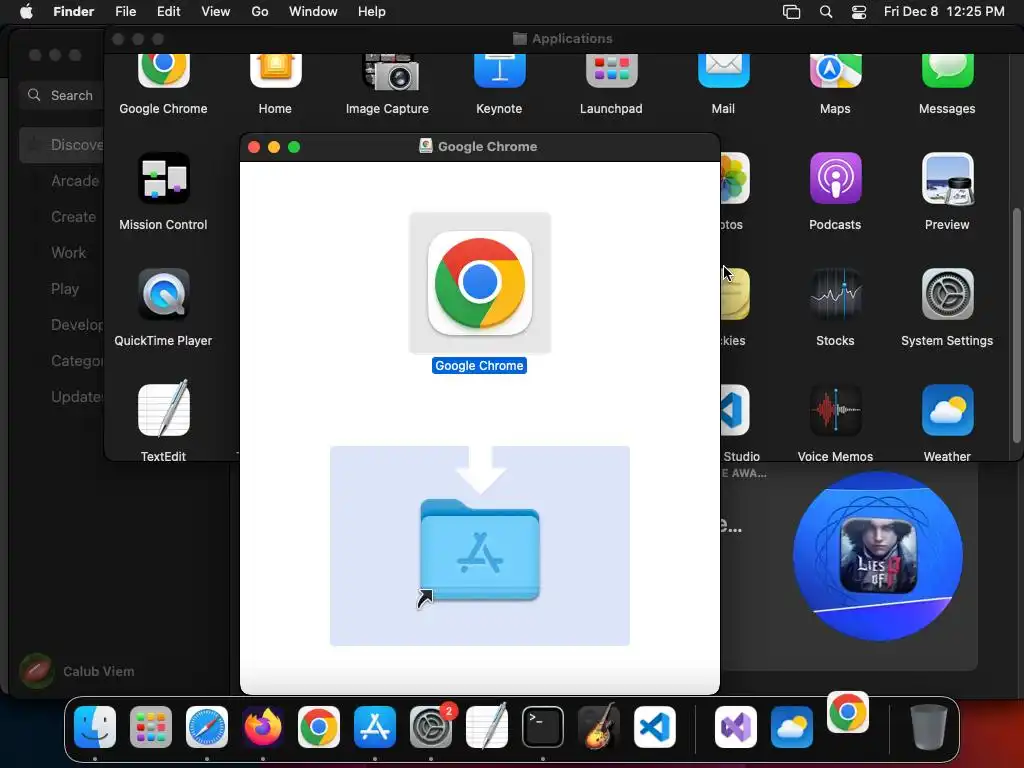This screenshot has width=1024, height=768.
Task: Open the Apple menu
Action: click(26, 12)
